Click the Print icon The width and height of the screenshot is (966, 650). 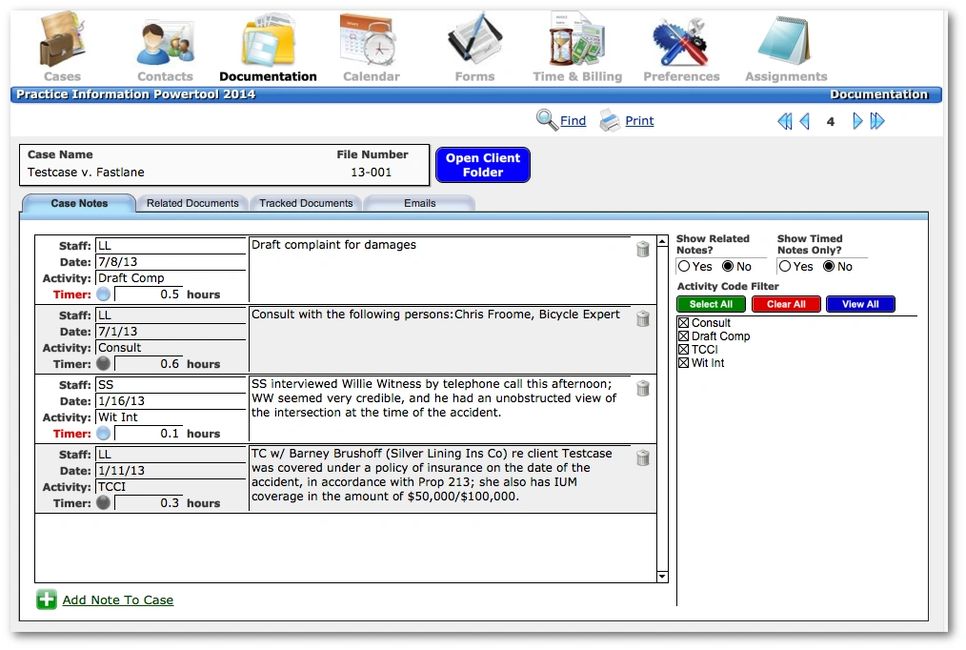(x=612, y=120)
